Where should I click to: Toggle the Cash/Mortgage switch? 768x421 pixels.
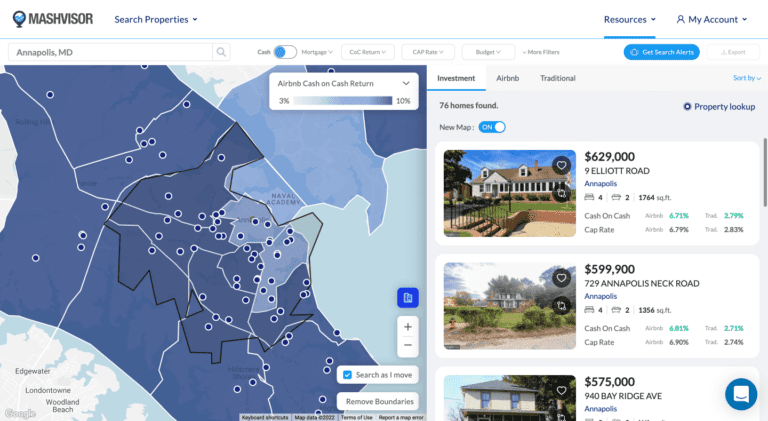tap(285, 52)
